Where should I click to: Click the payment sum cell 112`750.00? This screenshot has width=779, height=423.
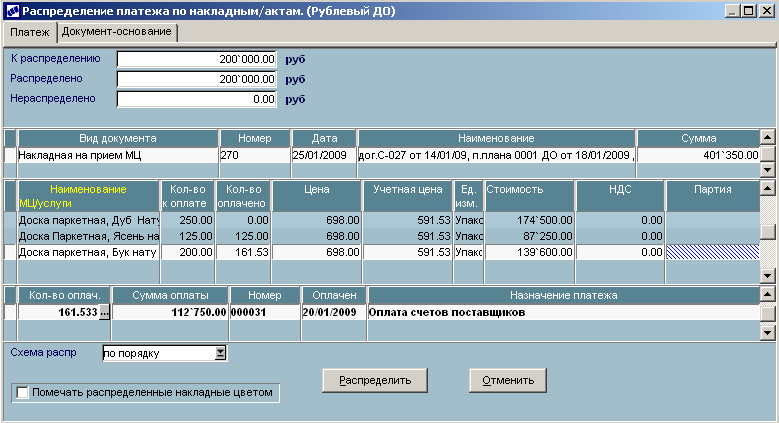coord(170,312)
